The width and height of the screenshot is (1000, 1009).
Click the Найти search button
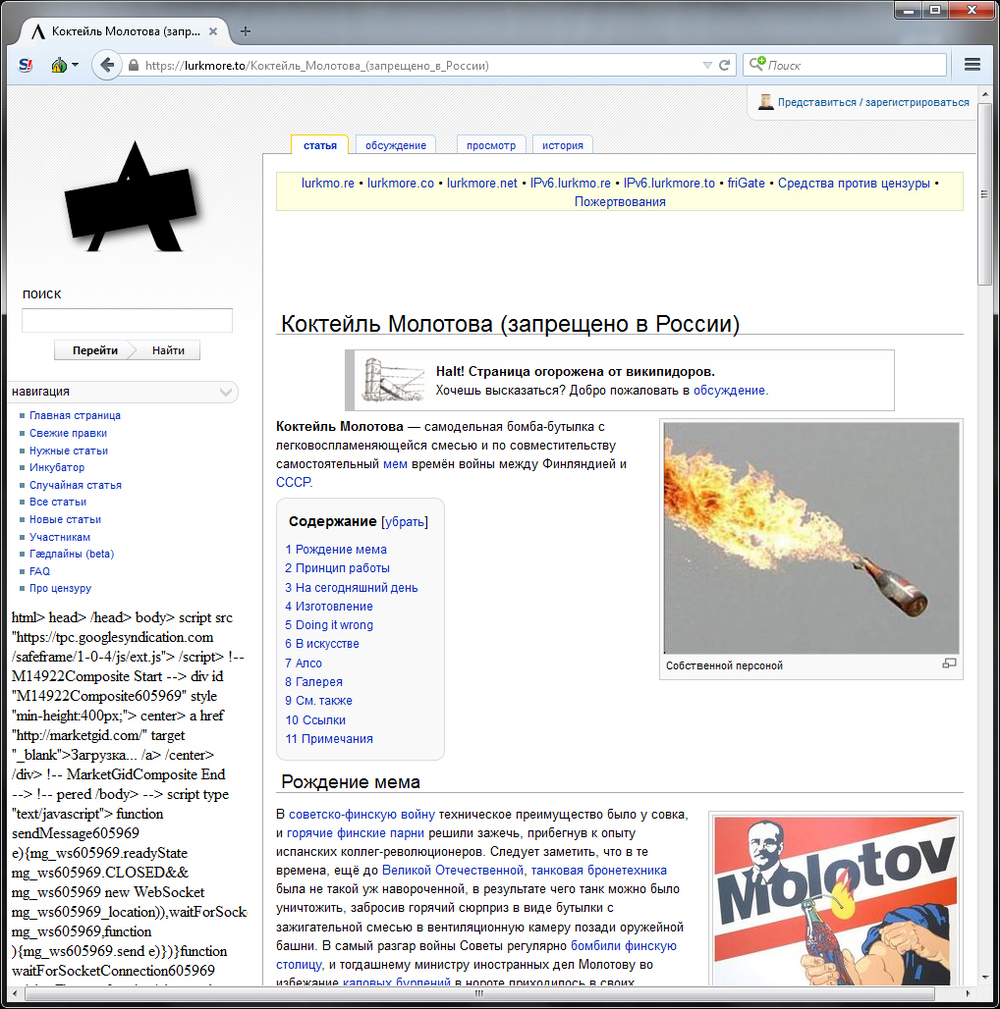point(169,350)
